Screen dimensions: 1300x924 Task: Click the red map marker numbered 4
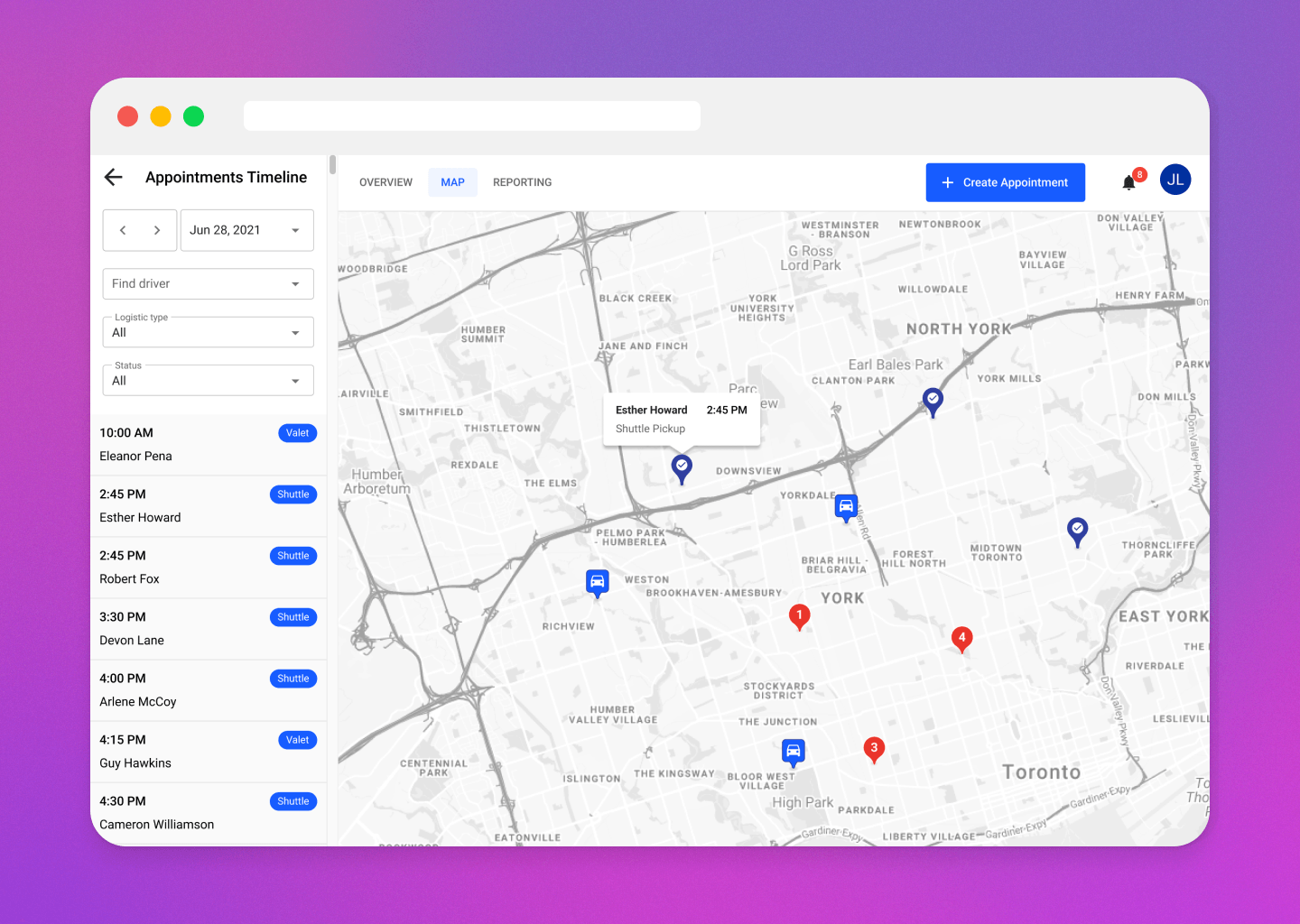coord(961,639)
